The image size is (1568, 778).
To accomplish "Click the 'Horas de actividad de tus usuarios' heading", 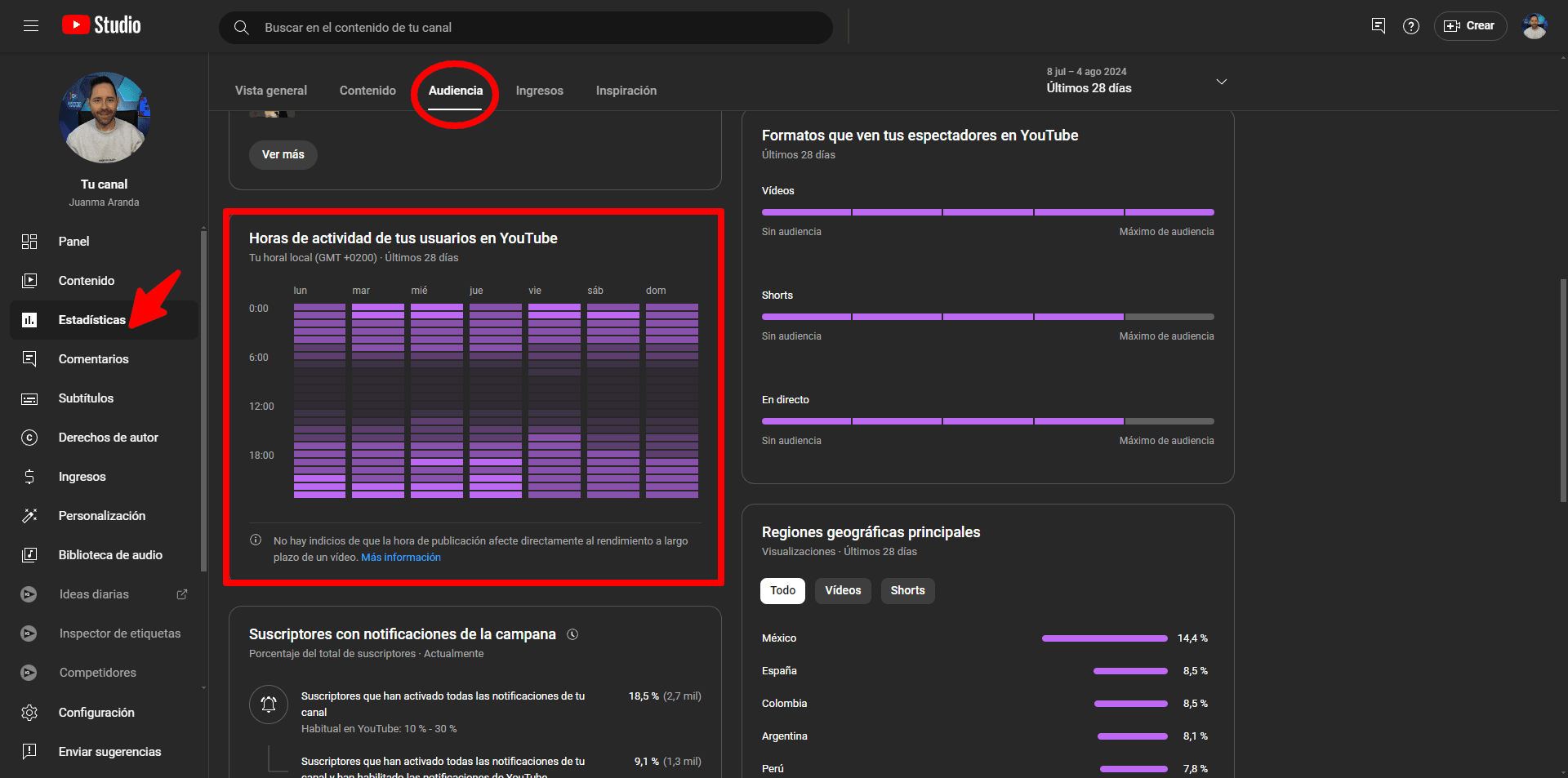I will [403, 238].
